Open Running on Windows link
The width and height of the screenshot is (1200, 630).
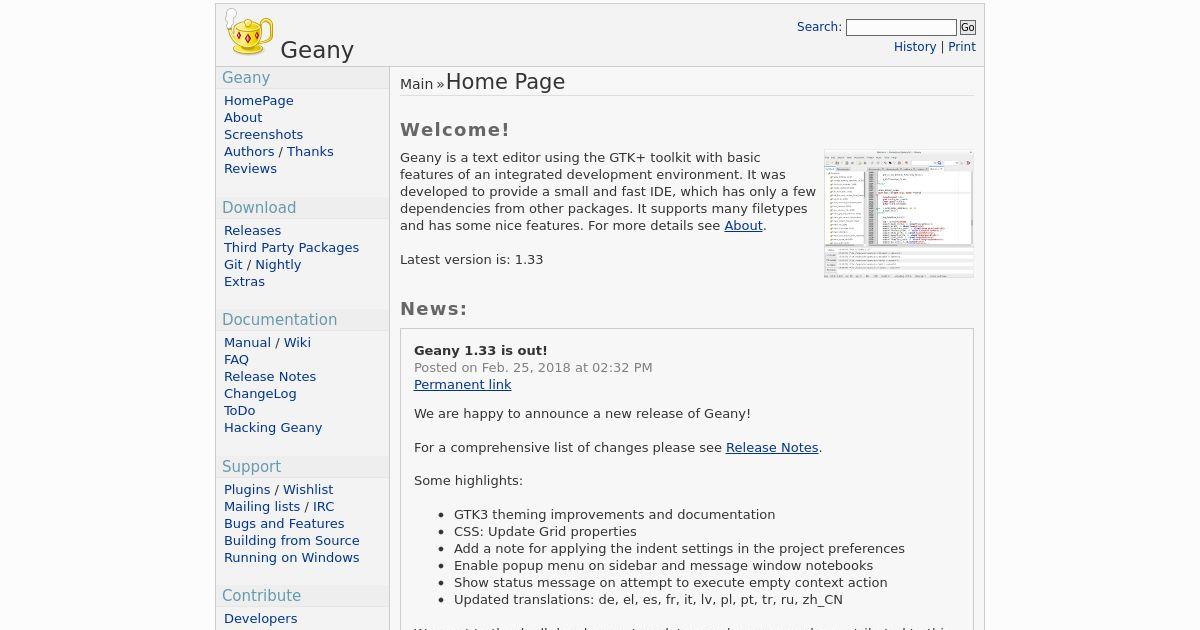point(291,558)
